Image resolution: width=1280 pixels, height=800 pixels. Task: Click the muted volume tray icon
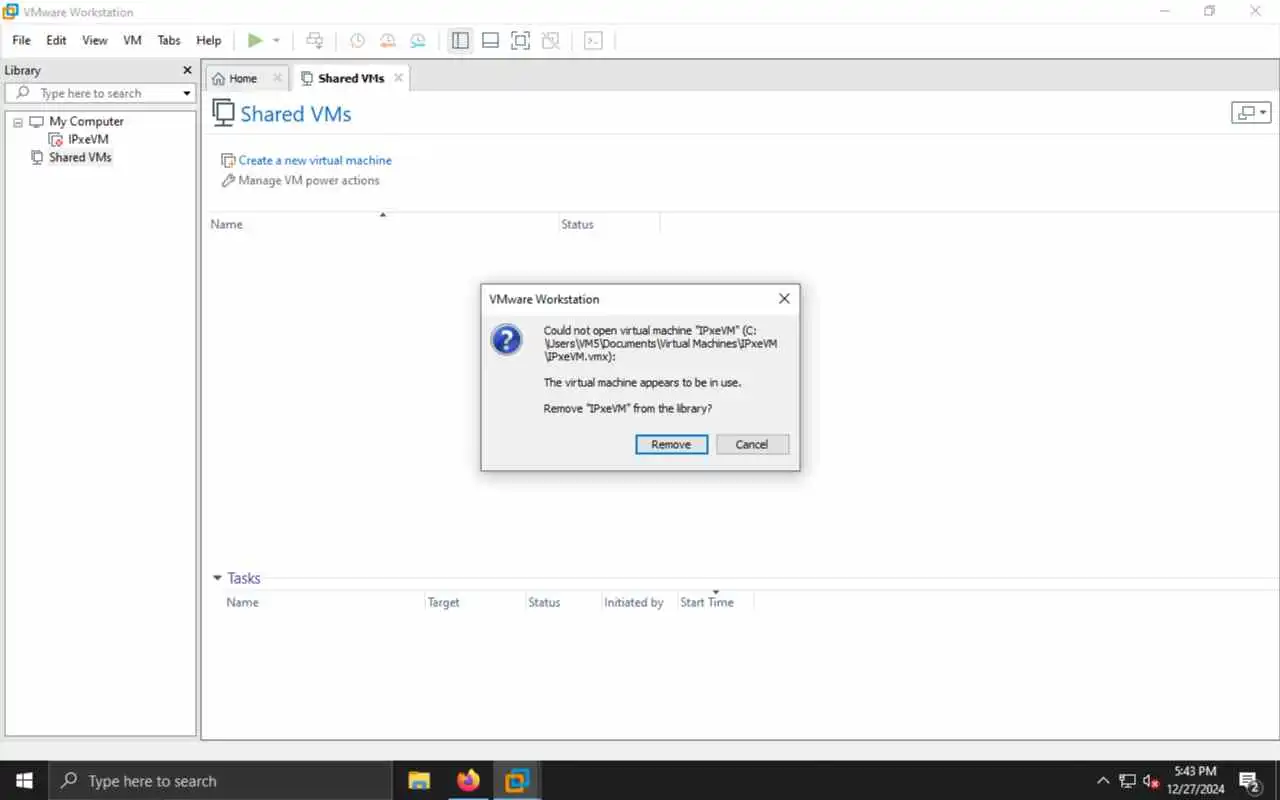(x=1151, y=781)
